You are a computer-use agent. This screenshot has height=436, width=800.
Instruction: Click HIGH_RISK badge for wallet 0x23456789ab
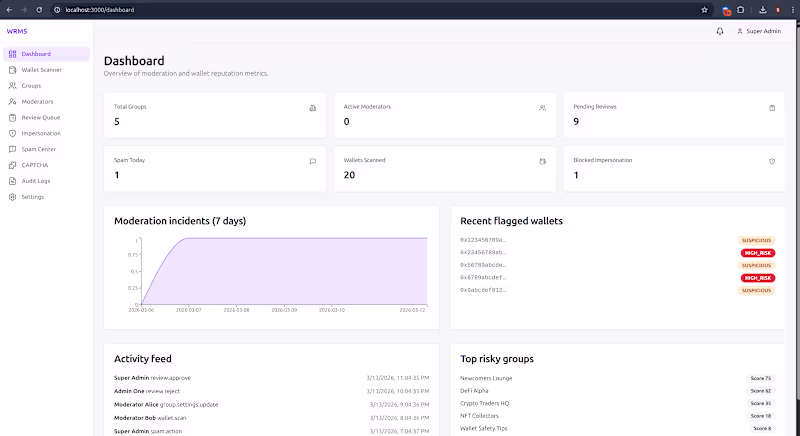758,253
